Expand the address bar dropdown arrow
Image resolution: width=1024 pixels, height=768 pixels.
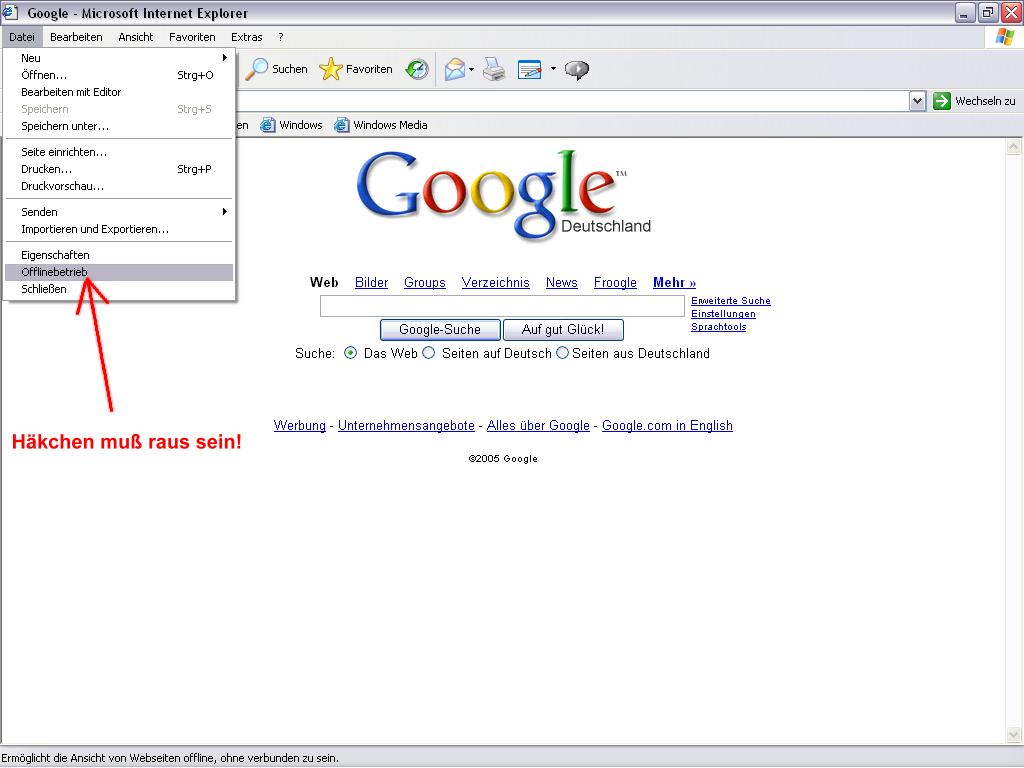tap(917, 101)
